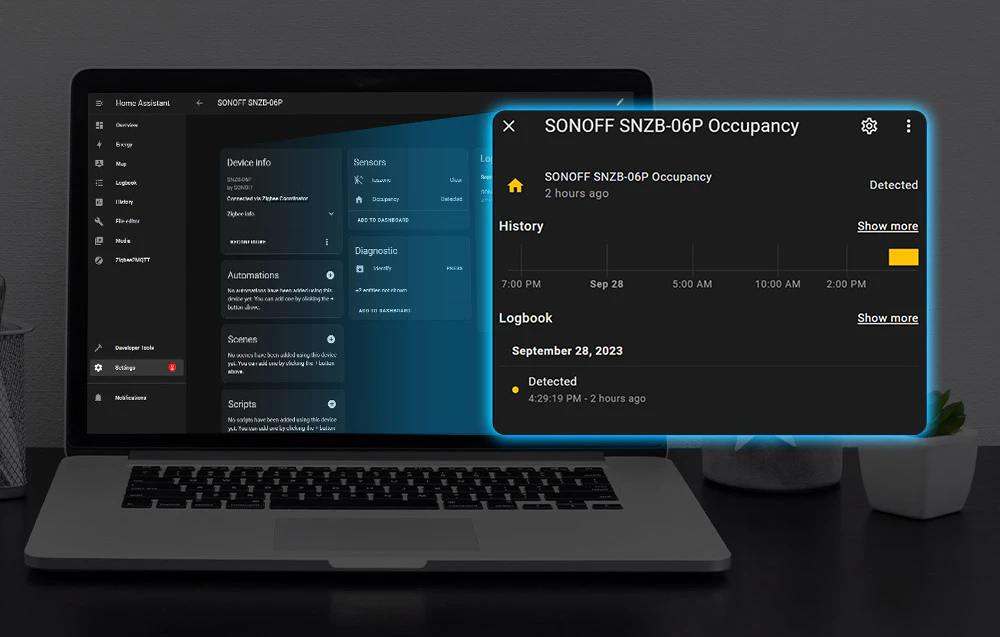Open the Device Info three-dot overflow menu

(x=327, y=242)
